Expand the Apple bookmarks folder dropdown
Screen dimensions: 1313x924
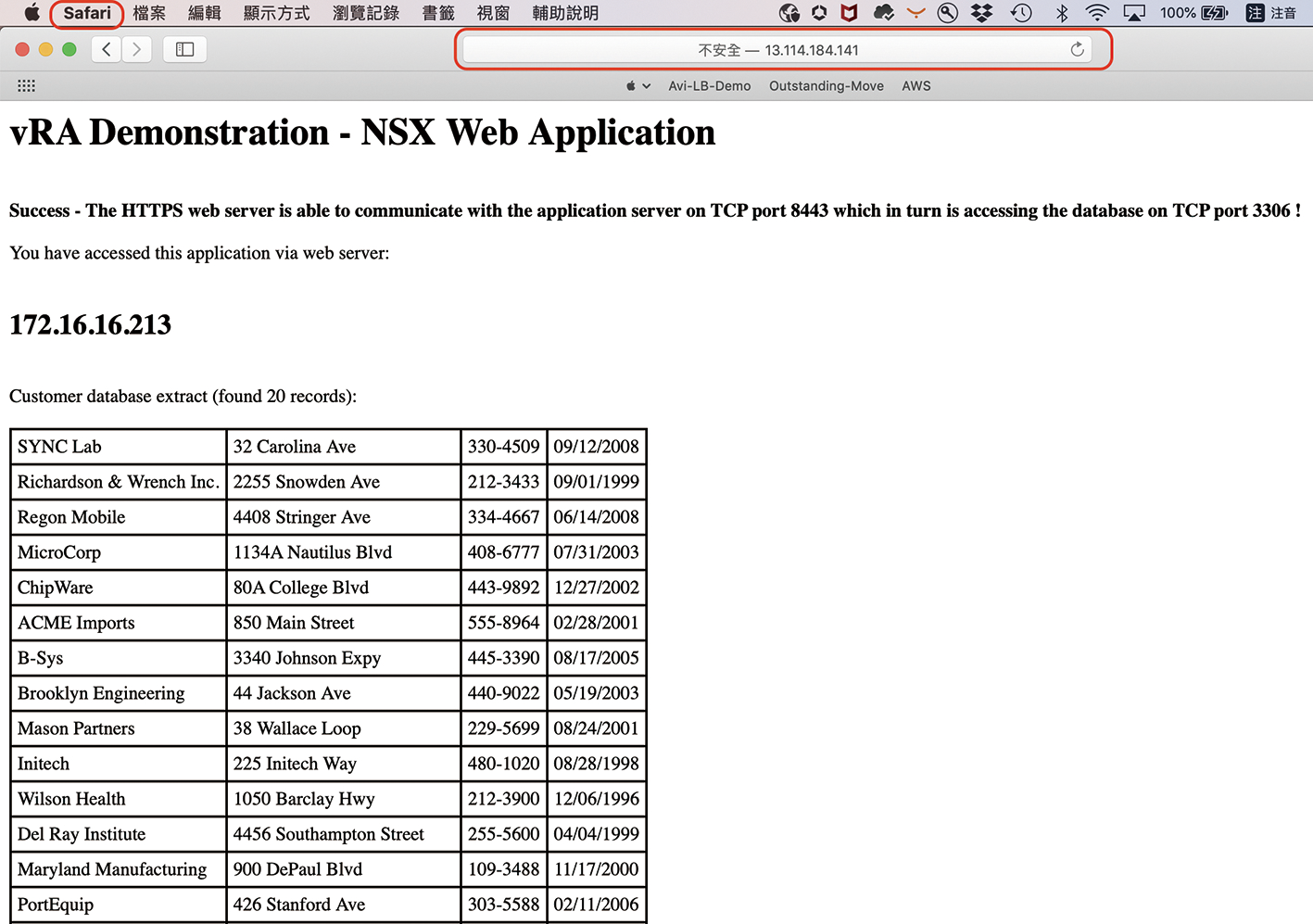(638, 86)
